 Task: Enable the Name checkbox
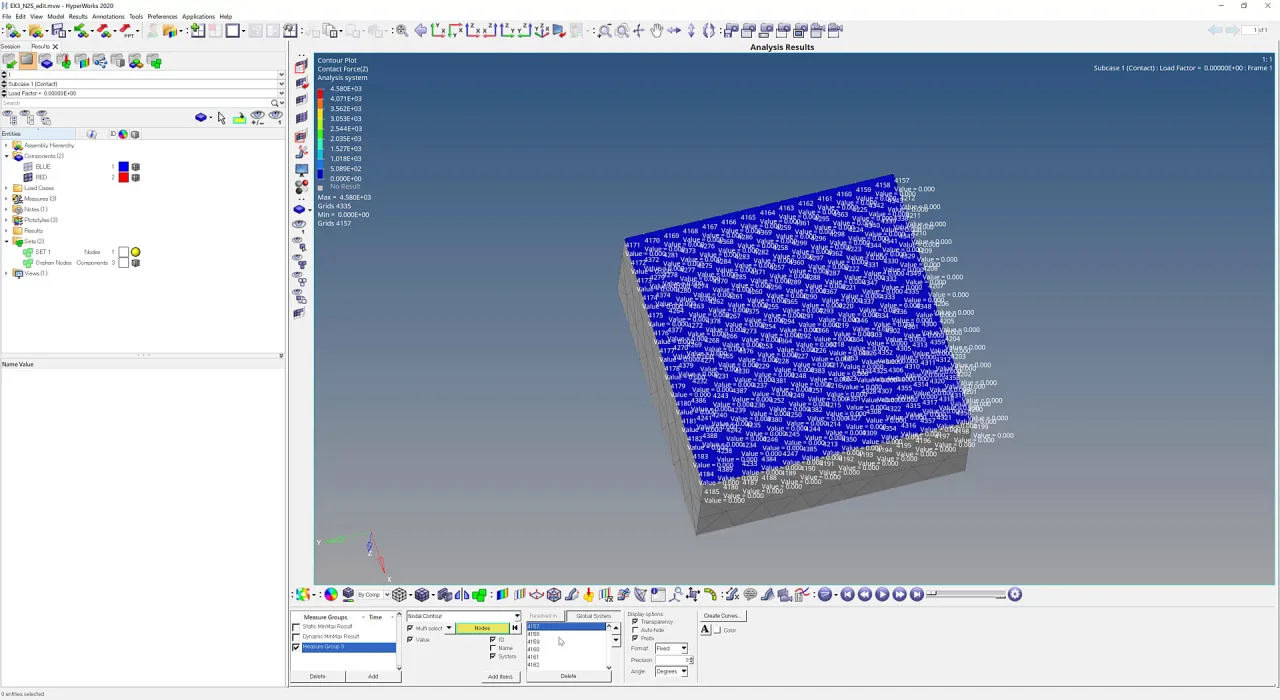[x=492, y=648]
